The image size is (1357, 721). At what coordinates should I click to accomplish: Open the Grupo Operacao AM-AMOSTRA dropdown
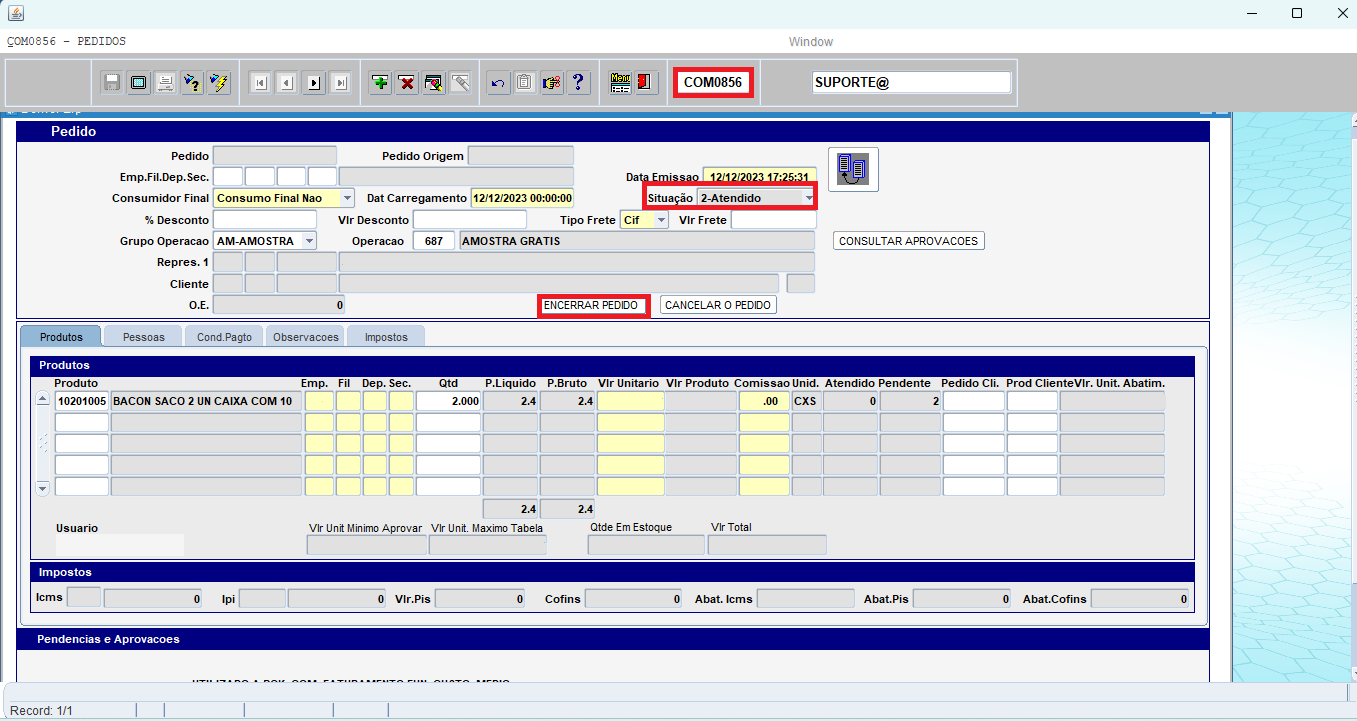click(x=309, y=241)
